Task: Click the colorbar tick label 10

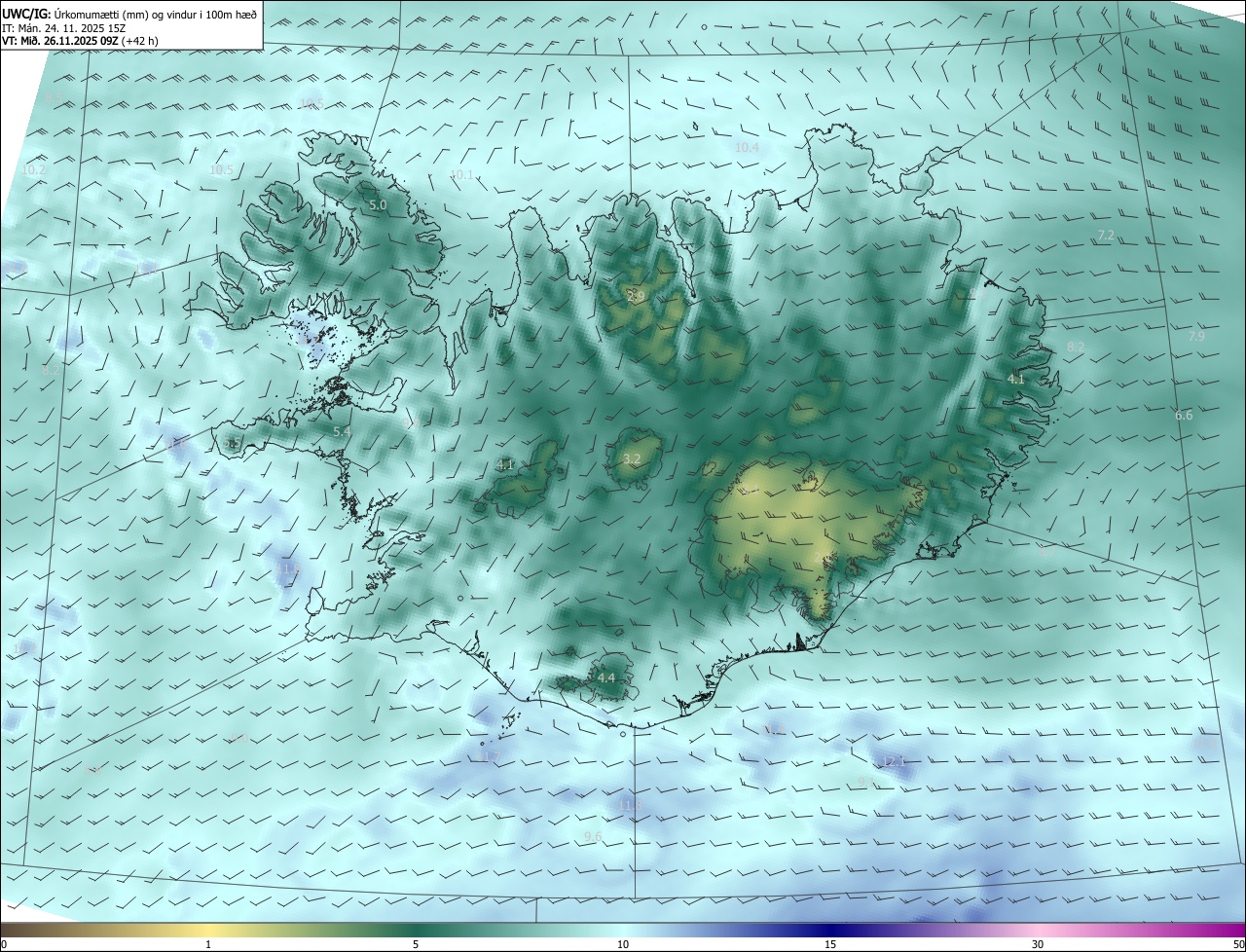Action: pos(623,944)
